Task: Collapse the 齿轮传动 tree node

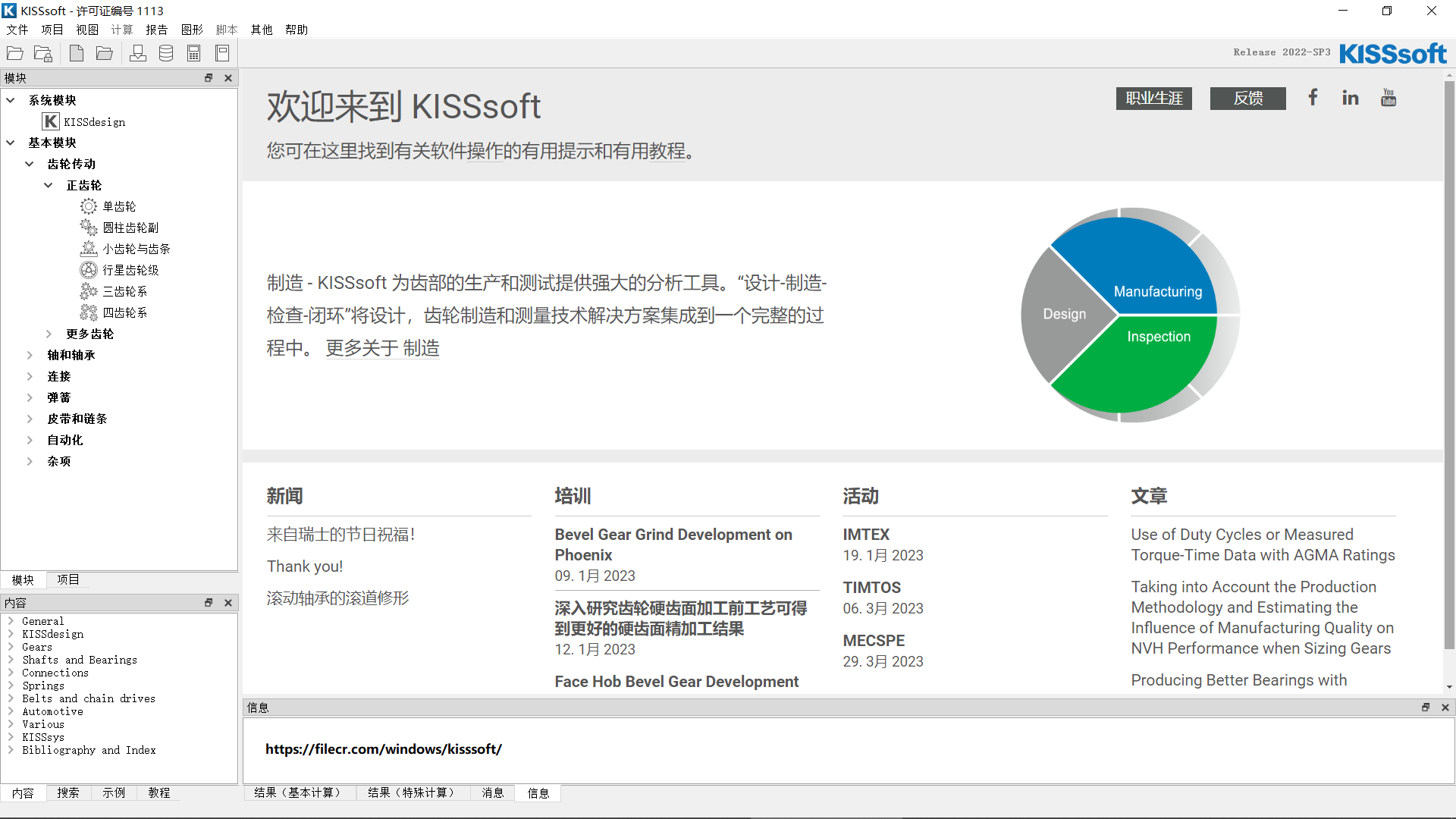Action: [30, 164]
